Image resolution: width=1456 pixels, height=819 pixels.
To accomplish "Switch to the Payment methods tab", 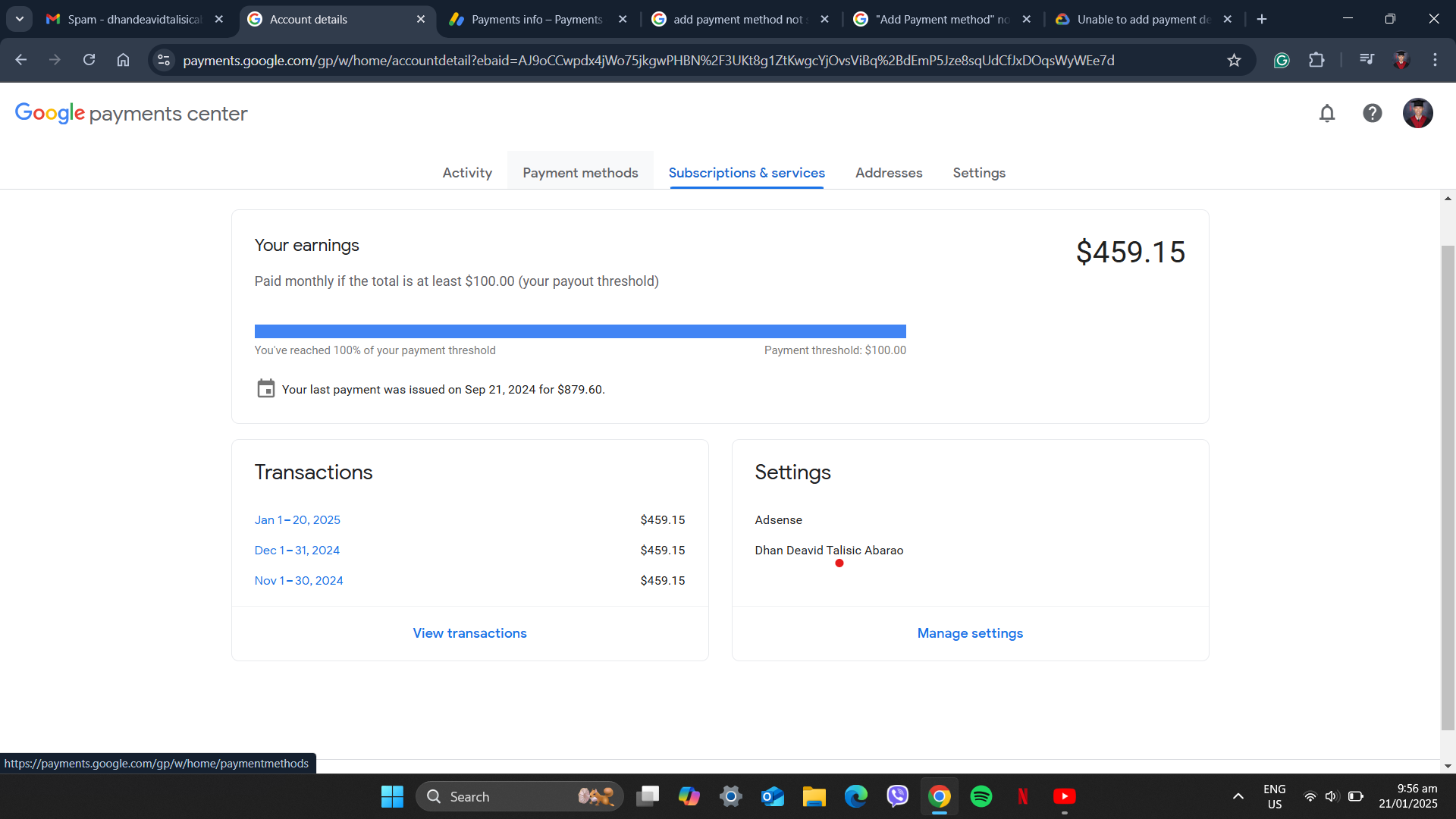I will tap(580, 173).
